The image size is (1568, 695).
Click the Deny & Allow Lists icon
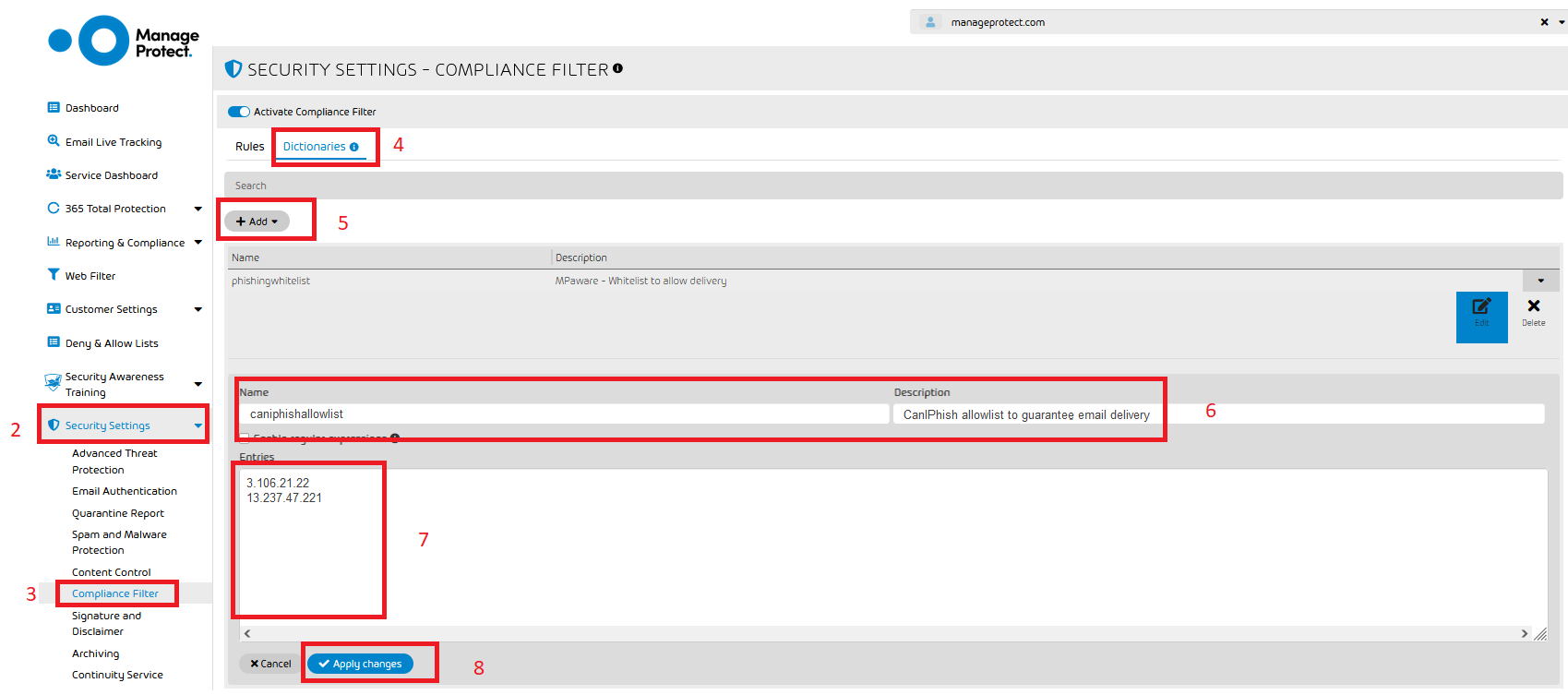54,342
